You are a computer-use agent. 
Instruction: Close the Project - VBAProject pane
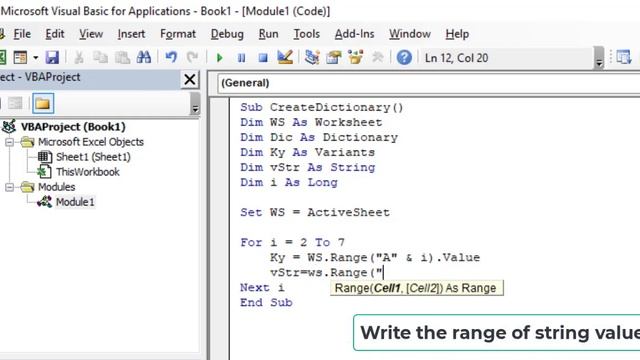click(190, 79)
